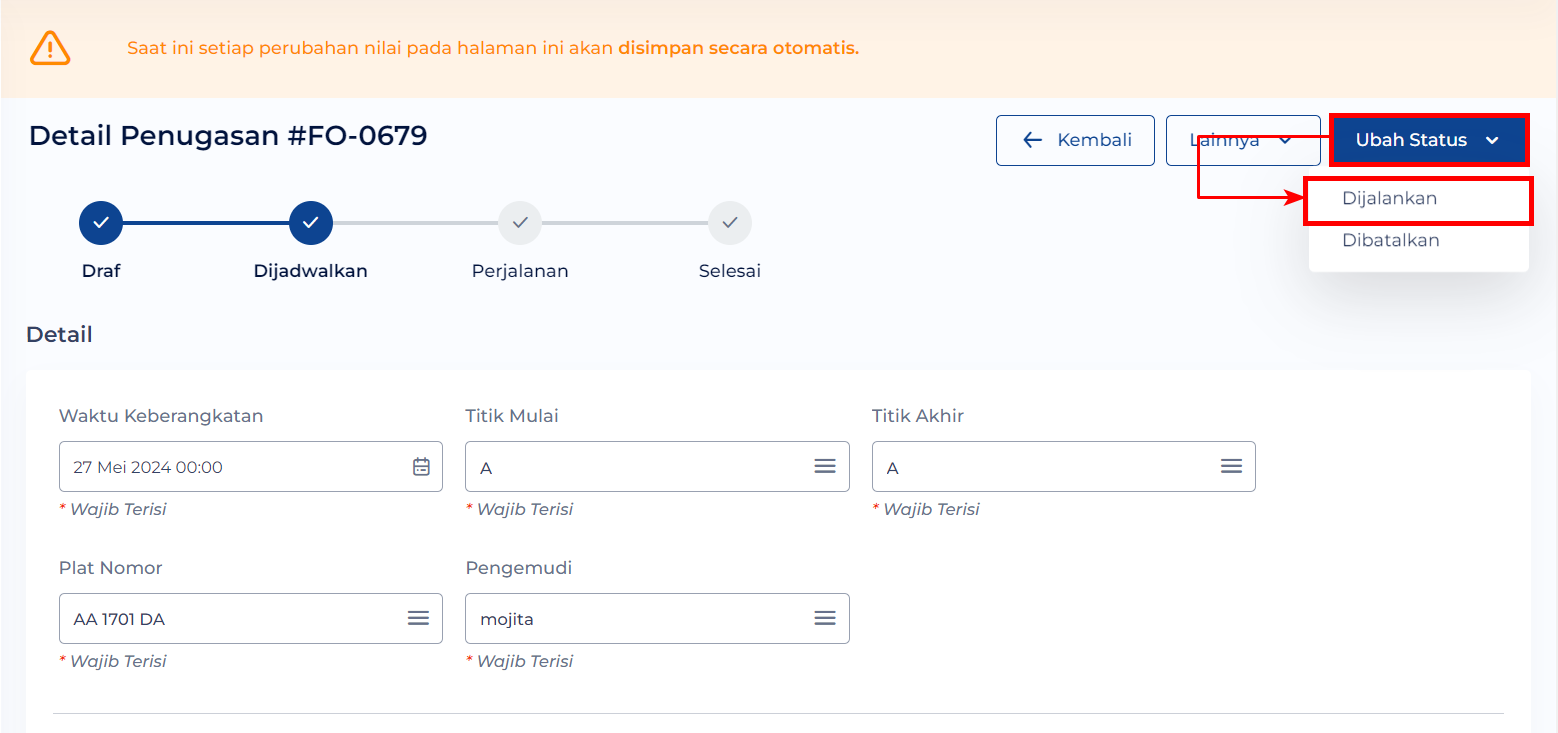The width and height of the screenshot is (1558, 733).
Task: Open the Plat Nomor dropdown field
Action: click(251, 619)
